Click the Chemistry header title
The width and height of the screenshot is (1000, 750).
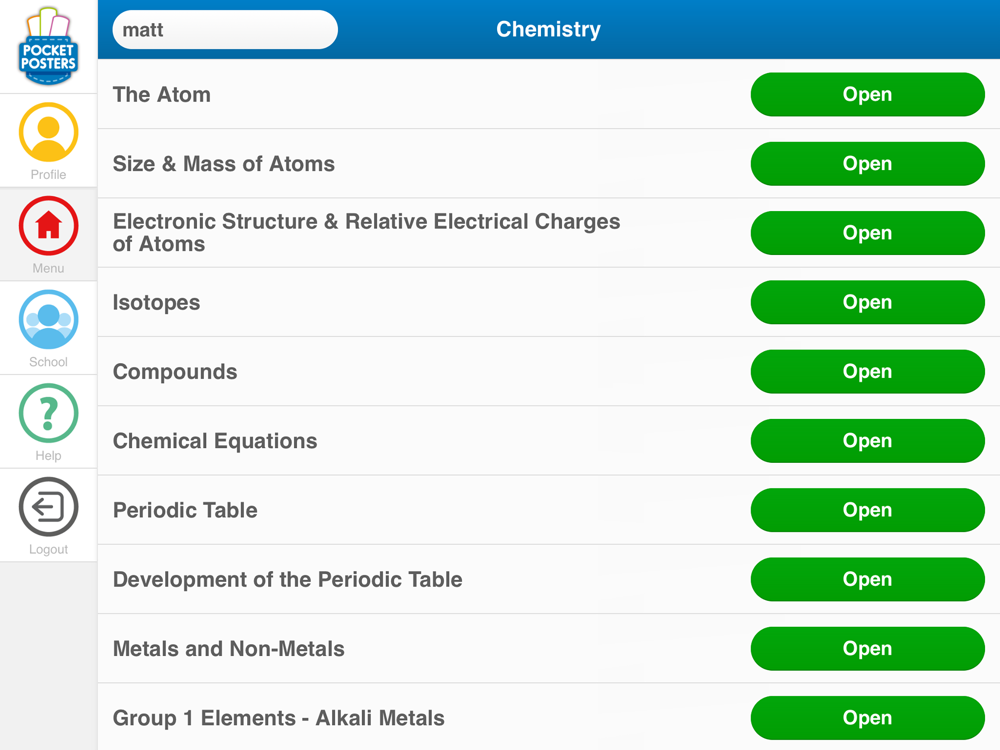tap(548, 29)
